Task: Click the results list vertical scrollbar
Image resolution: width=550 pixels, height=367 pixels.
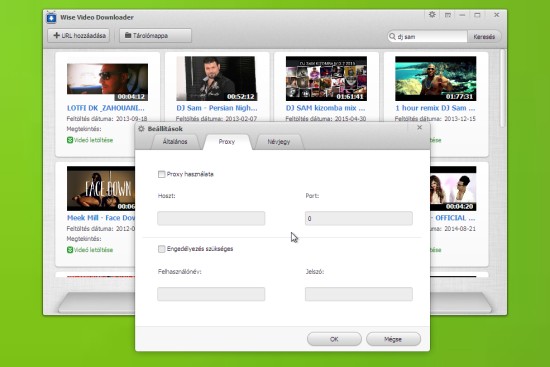Action: click(502, 88)
